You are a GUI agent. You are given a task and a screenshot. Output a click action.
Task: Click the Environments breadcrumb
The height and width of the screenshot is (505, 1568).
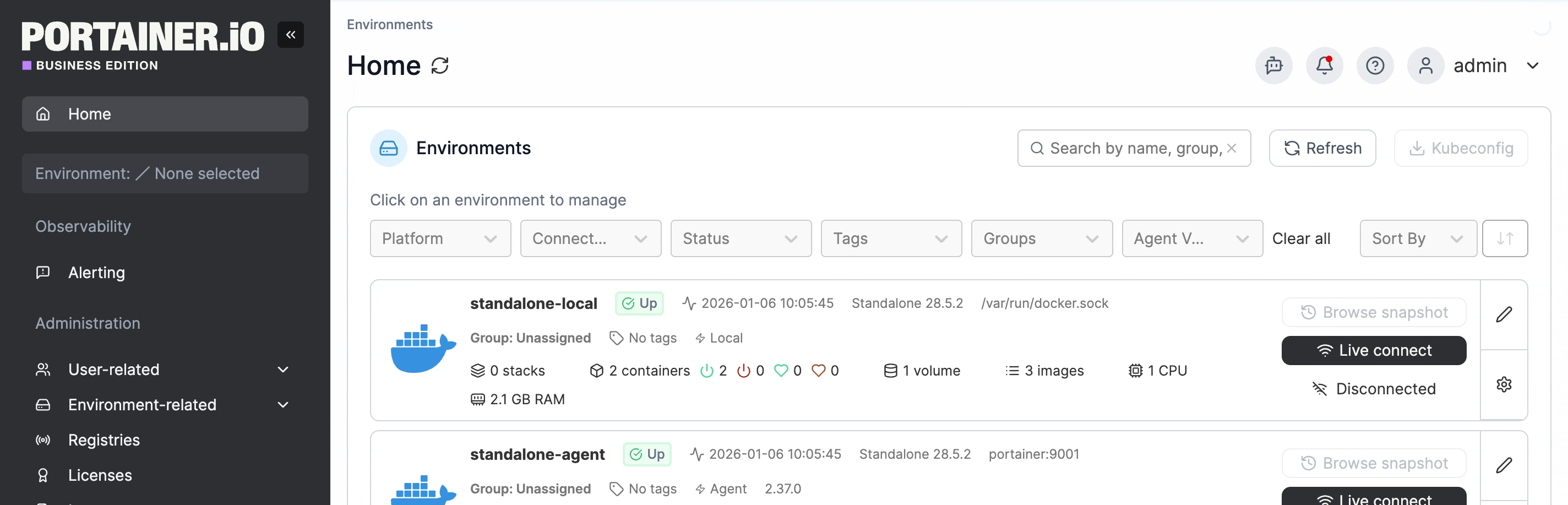point(390,24)
